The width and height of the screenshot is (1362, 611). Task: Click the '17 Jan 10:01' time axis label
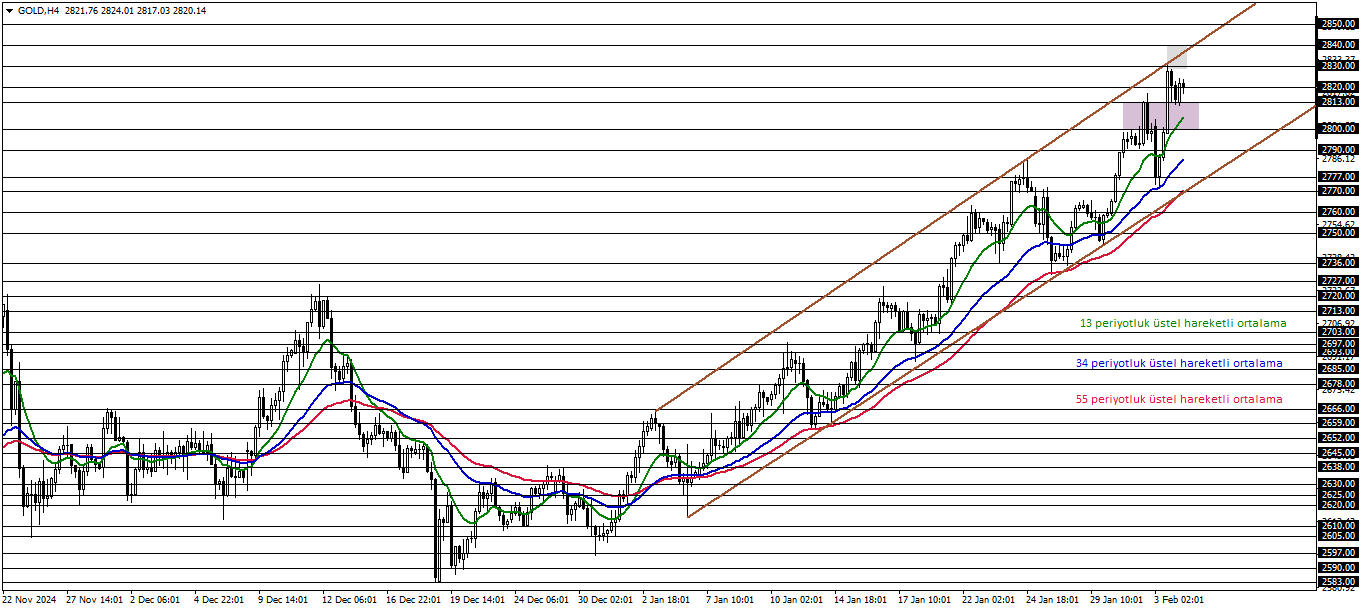coord(926,600)
